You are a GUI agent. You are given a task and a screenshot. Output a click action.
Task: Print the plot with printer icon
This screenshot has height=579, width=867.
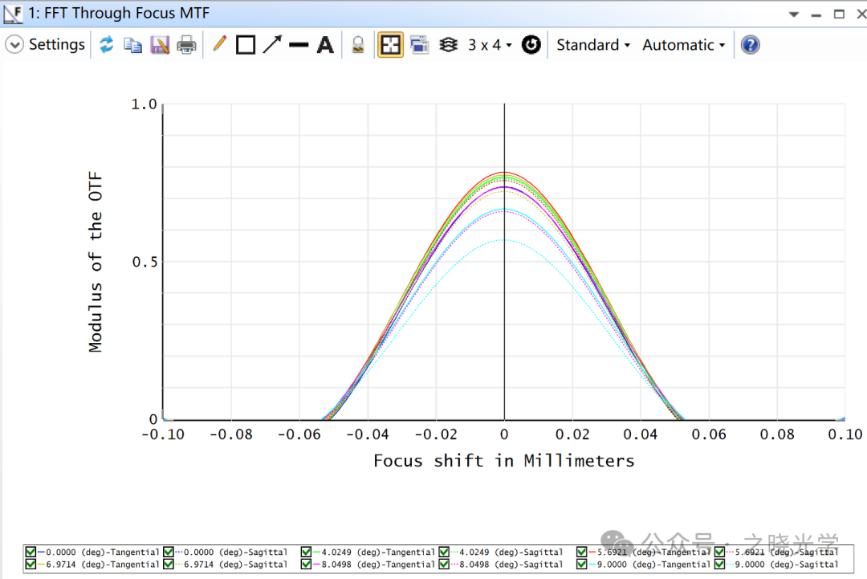187,45
